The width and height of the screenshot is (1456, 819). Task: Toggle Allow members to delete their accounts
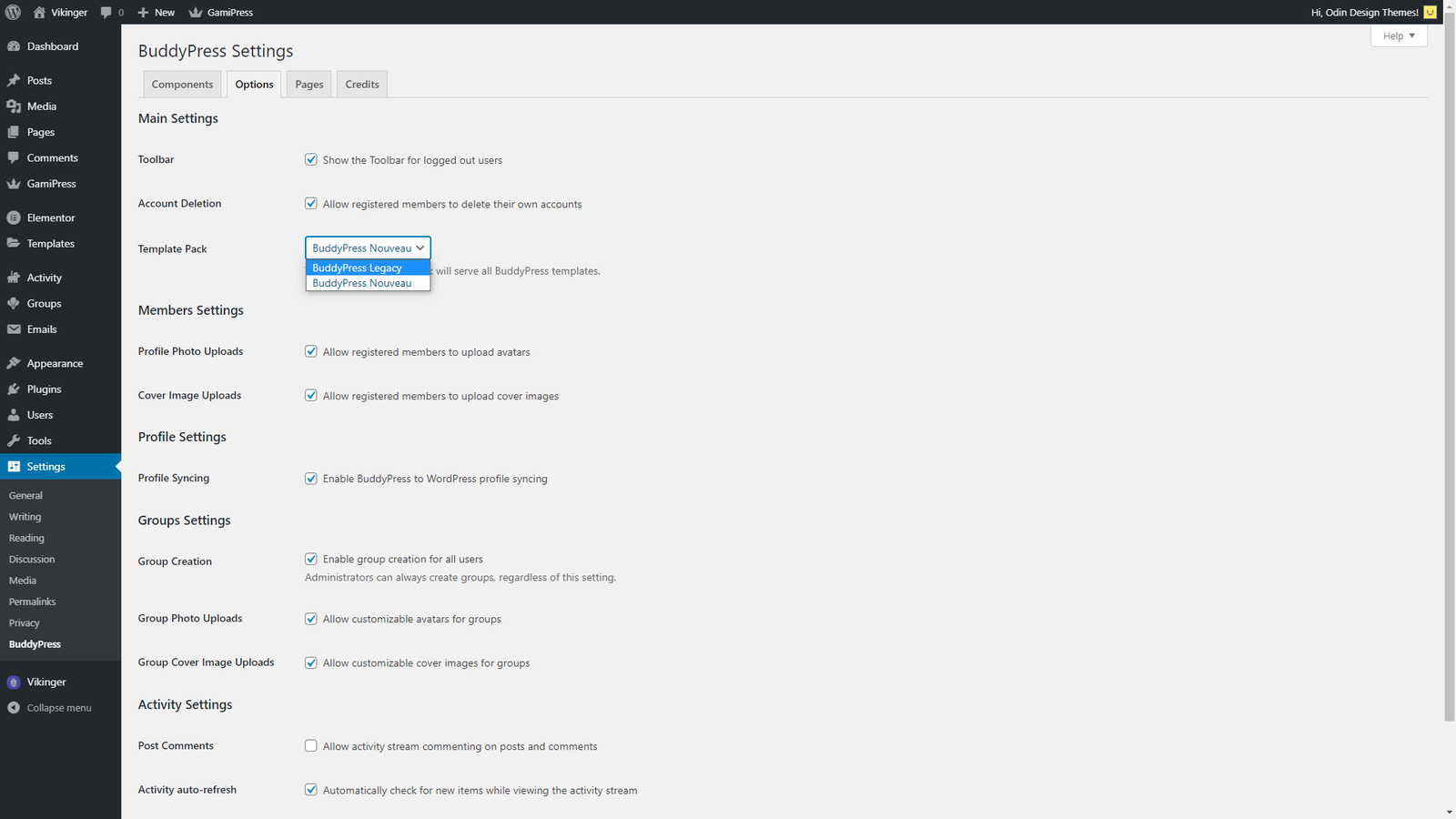311,204
